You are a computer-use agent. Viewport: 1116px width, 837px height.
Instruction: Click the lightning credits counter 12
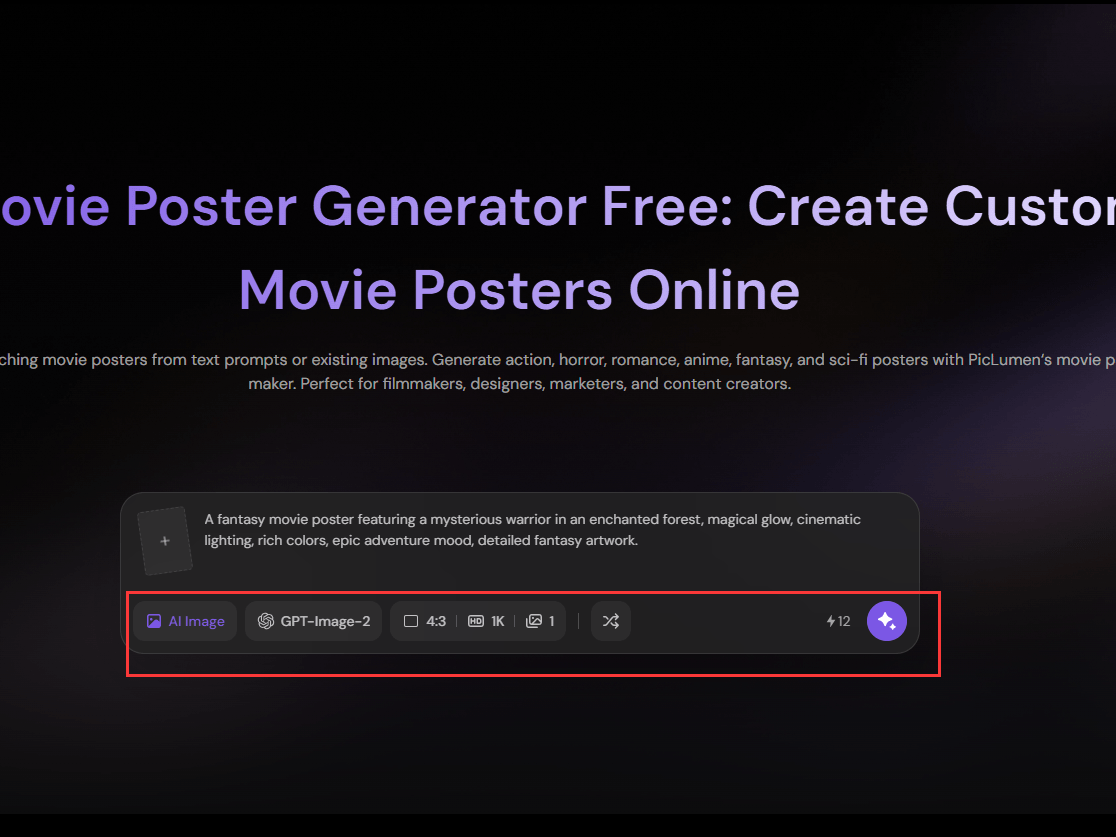pos(838,621)
